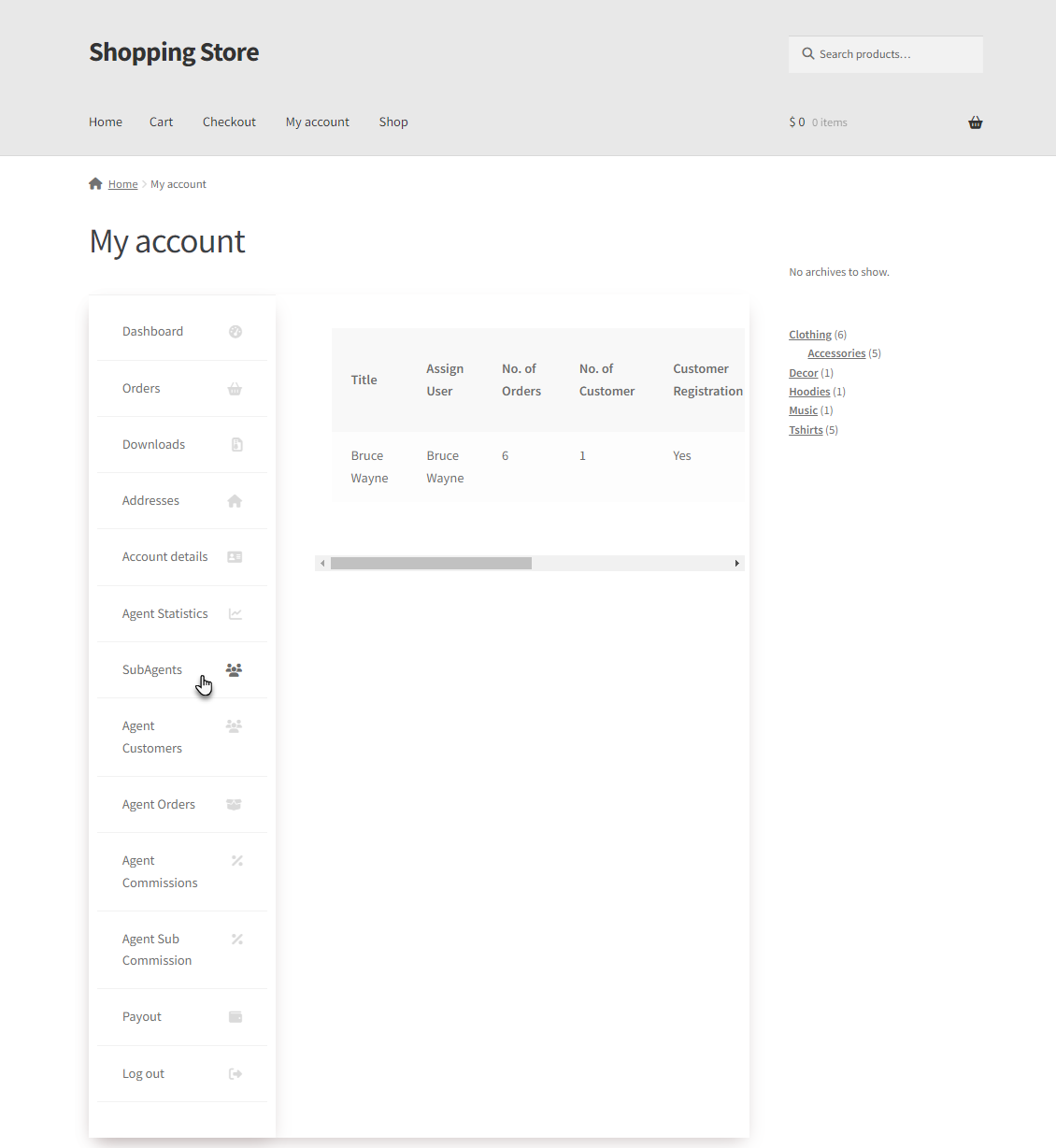
Task: Click the Addresses house icon
Action: pyautogui.click(x=235, y=501)
